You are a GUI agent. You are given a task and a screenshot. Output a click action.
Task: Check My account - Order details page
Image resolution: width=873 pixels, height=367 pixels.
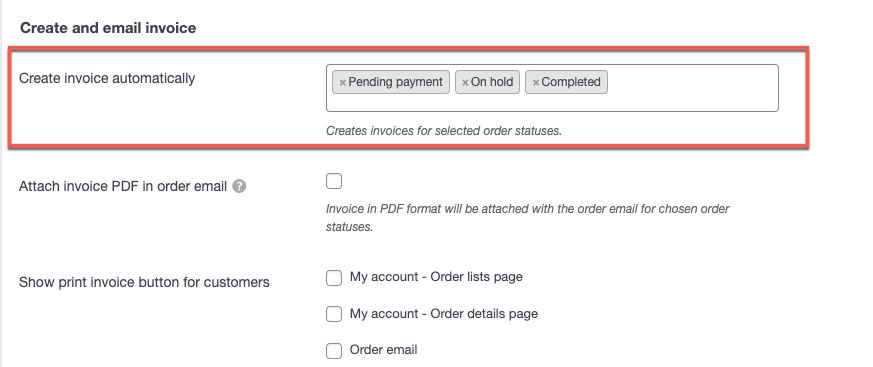(334, 314)
